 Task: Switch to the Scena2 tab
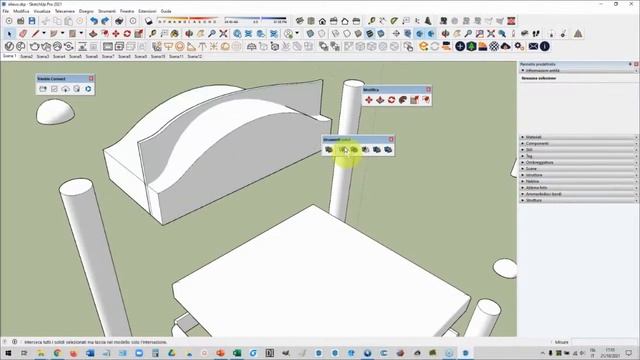pos(27,57)
